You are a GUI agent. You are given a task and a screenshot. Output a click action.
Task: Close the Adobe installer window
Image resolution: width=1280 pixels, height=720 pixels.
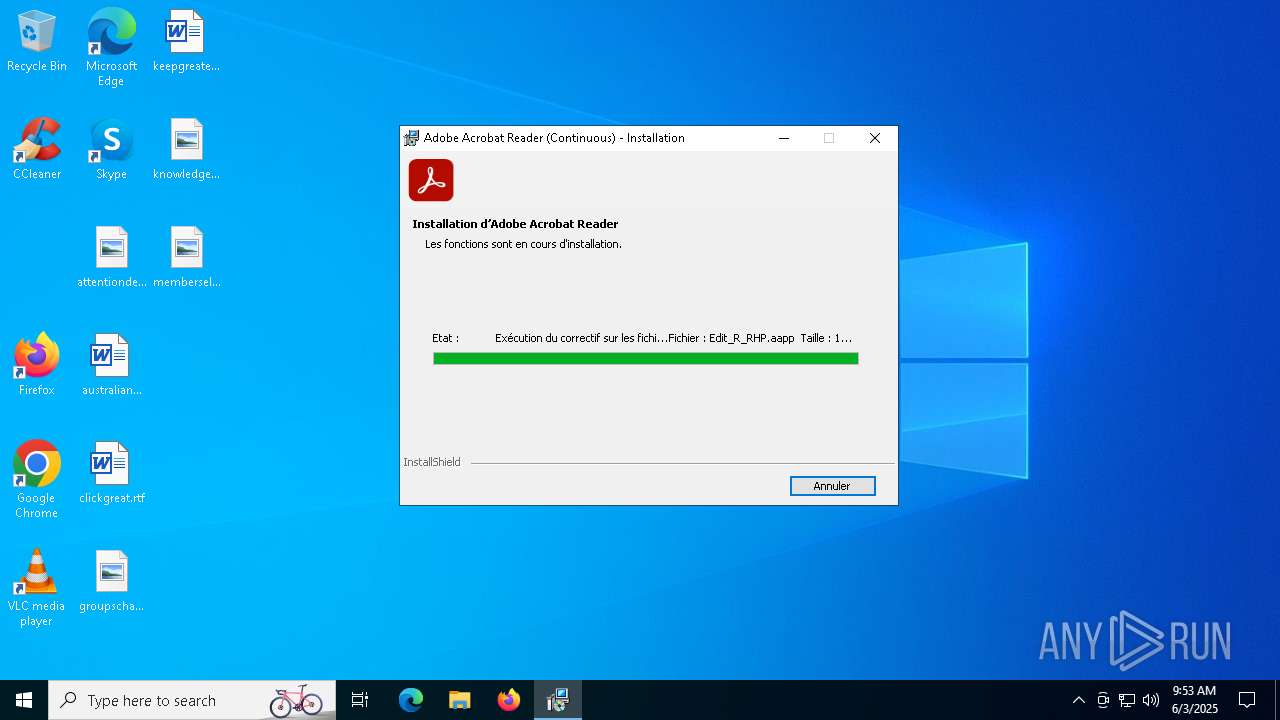875,138
